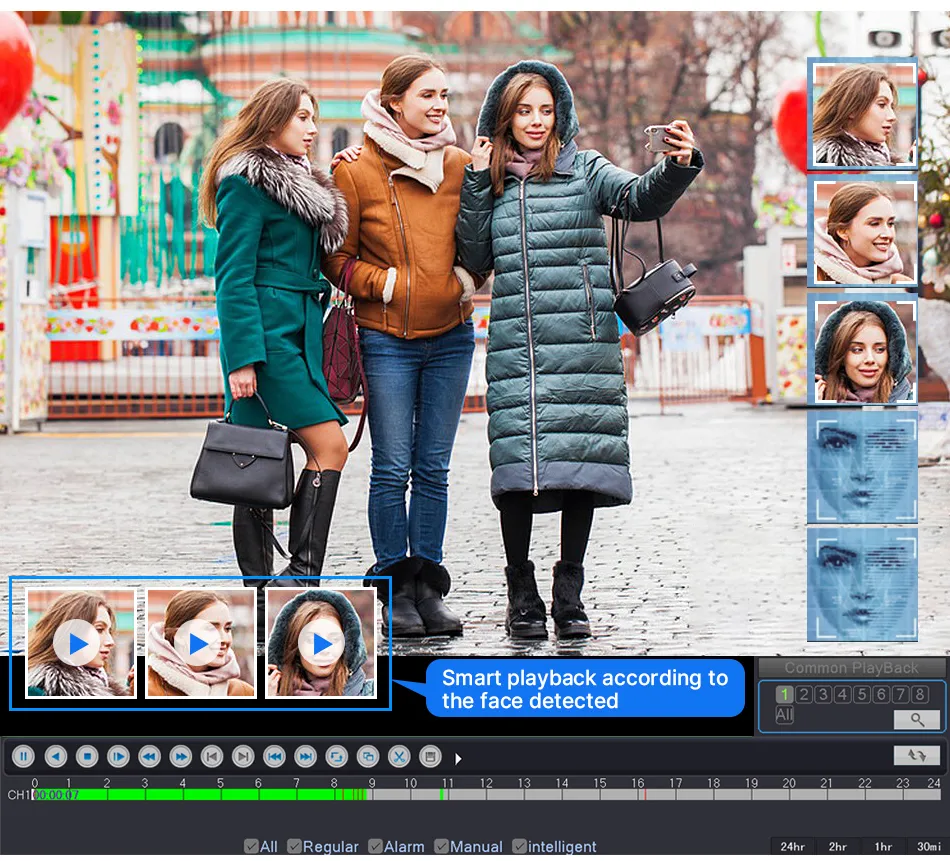
Task: Click the magnifier search button
Action: tap(917, 719)
